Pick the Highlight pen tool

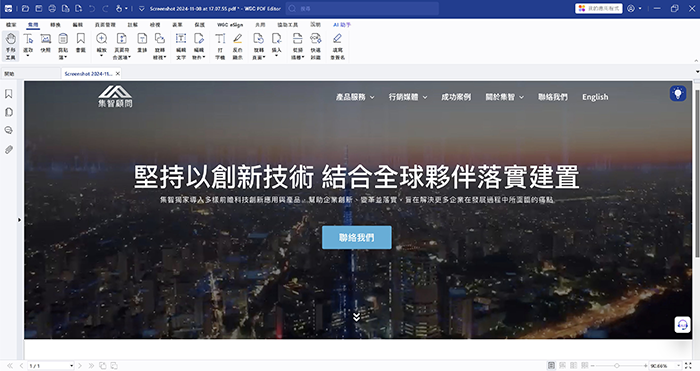(238, 46)
